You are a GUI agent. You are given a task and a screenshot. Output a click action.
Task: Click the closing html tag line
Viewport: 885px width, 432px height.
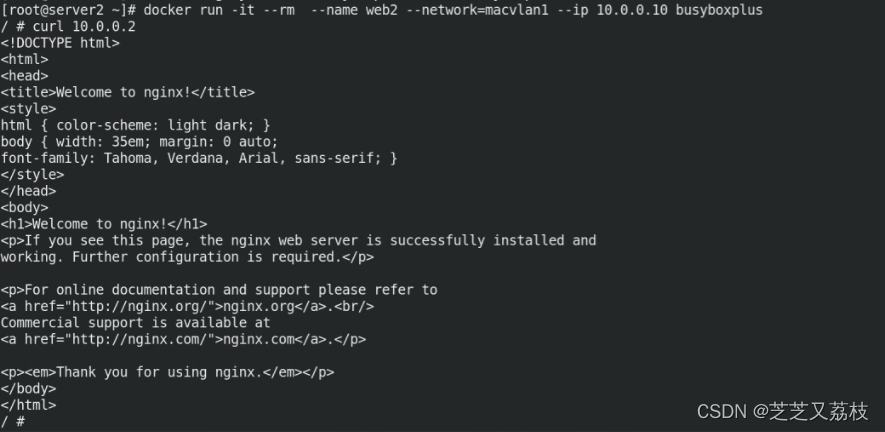tap(28, 405)
